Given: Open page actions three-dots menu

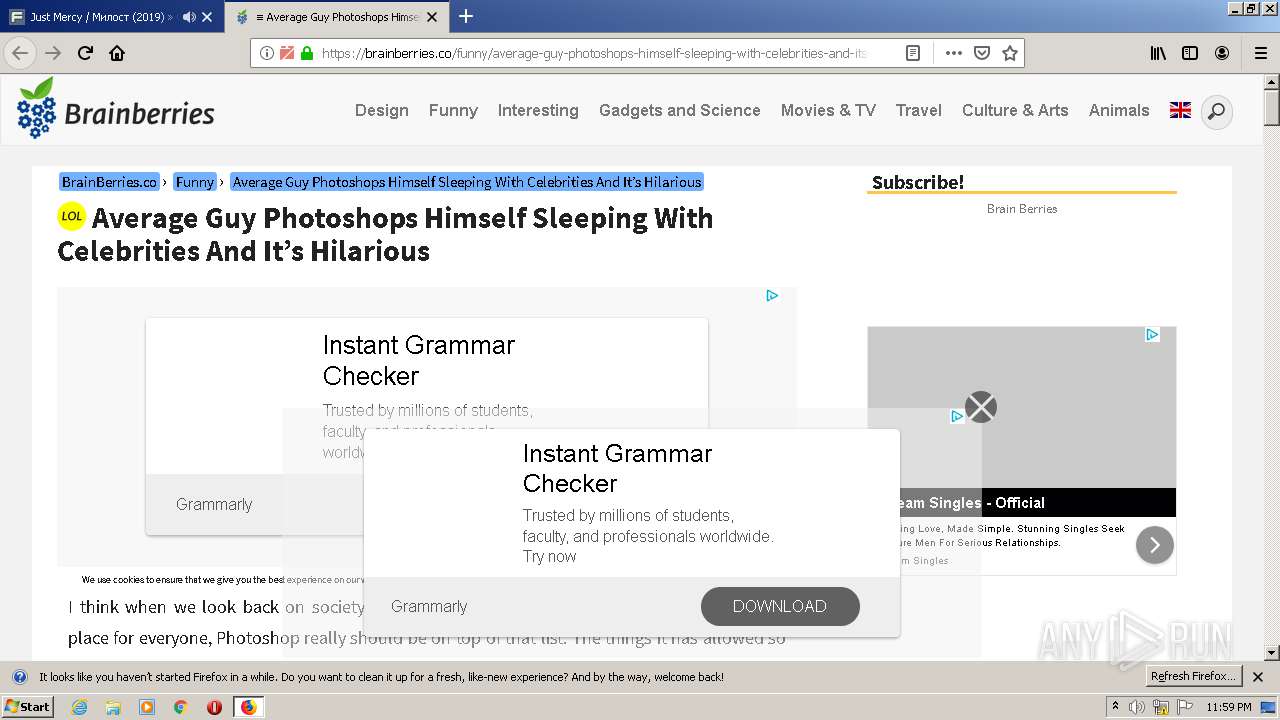Looking at the screenshot, I should click(954, 53).
